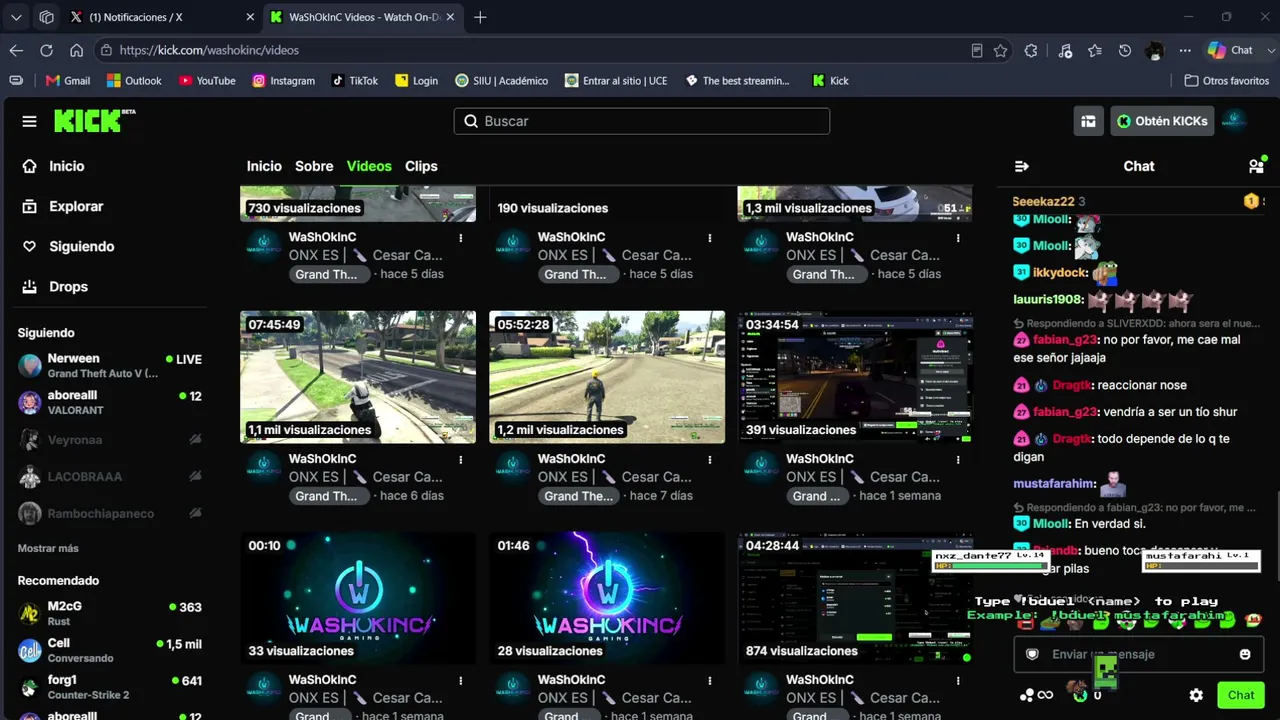This screenshot has height=720, width=1280.
Task: Add this page to favorites star
Action: (x=1000, y=50)
